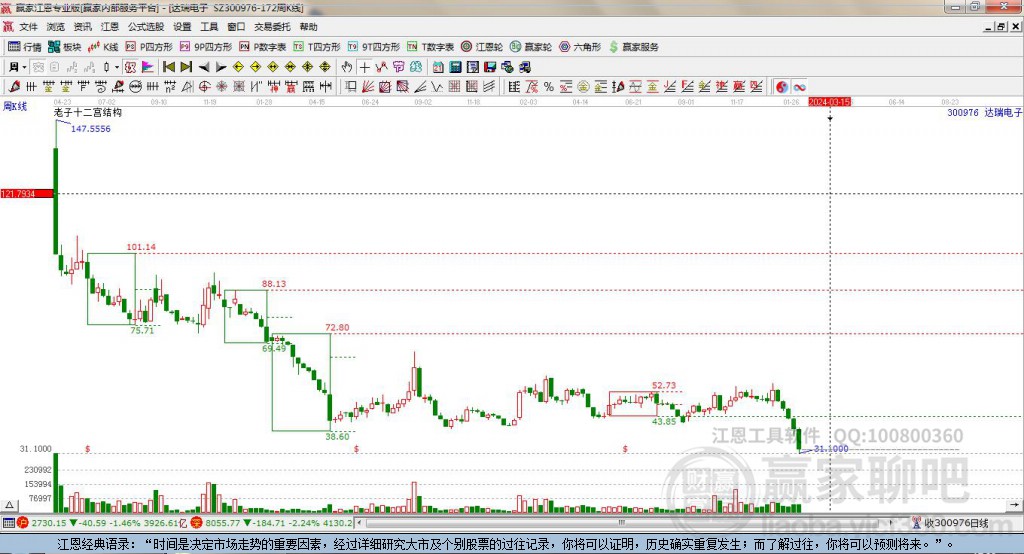Jump to last bar icon
1024x554 pixels.
point(186,67)
